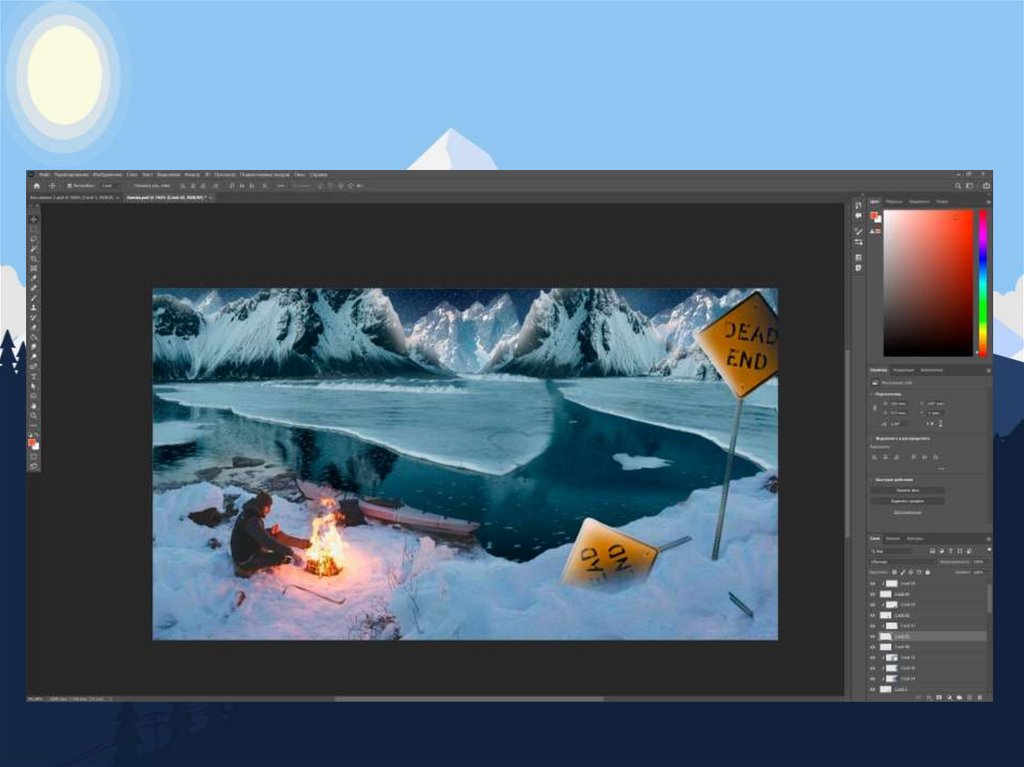Click the Home icon in options bar

click(37, 186)
